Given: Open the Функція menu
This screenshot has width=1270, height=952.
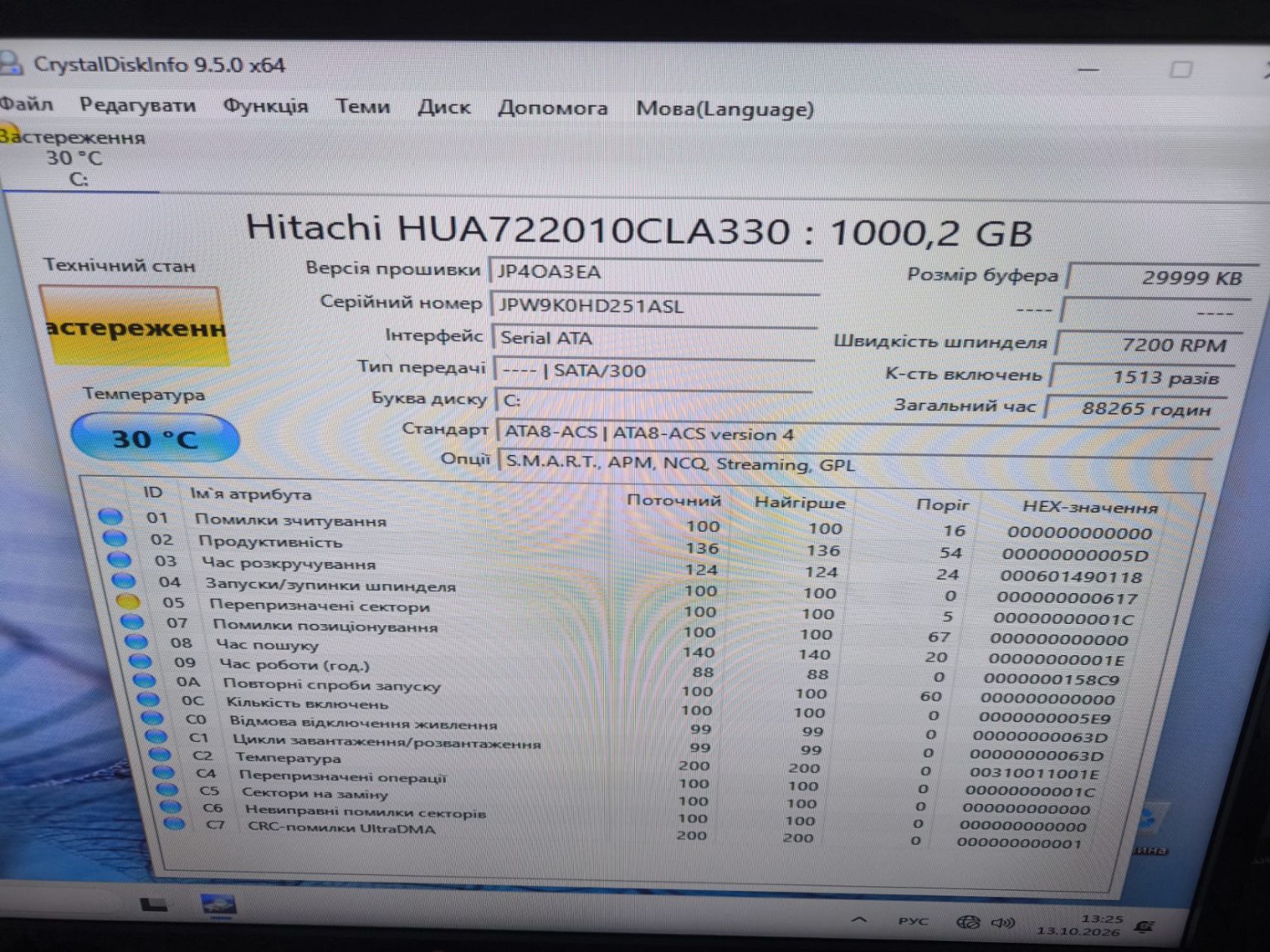Looking at the screenshot, I should 265,106.
